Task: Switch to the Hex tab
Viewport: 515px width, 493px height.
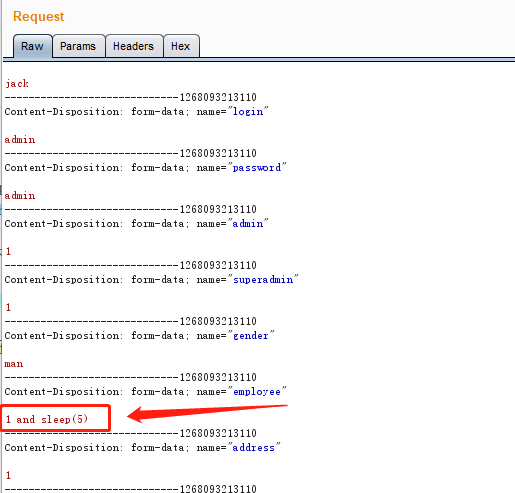Action: click(x=181, y=46)
